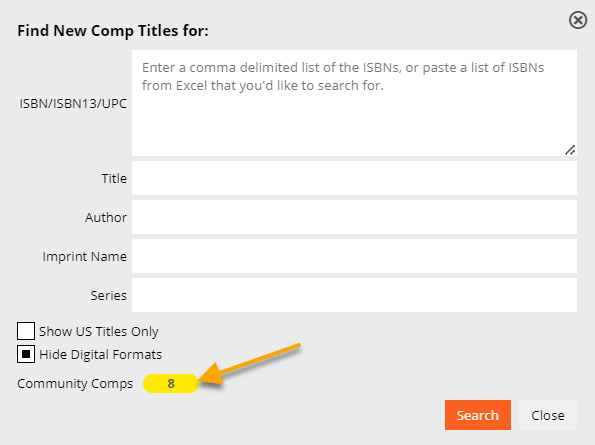This screenshot has height=445, width=595.
Task: Click the ISBN list text area
Action: 354,103
